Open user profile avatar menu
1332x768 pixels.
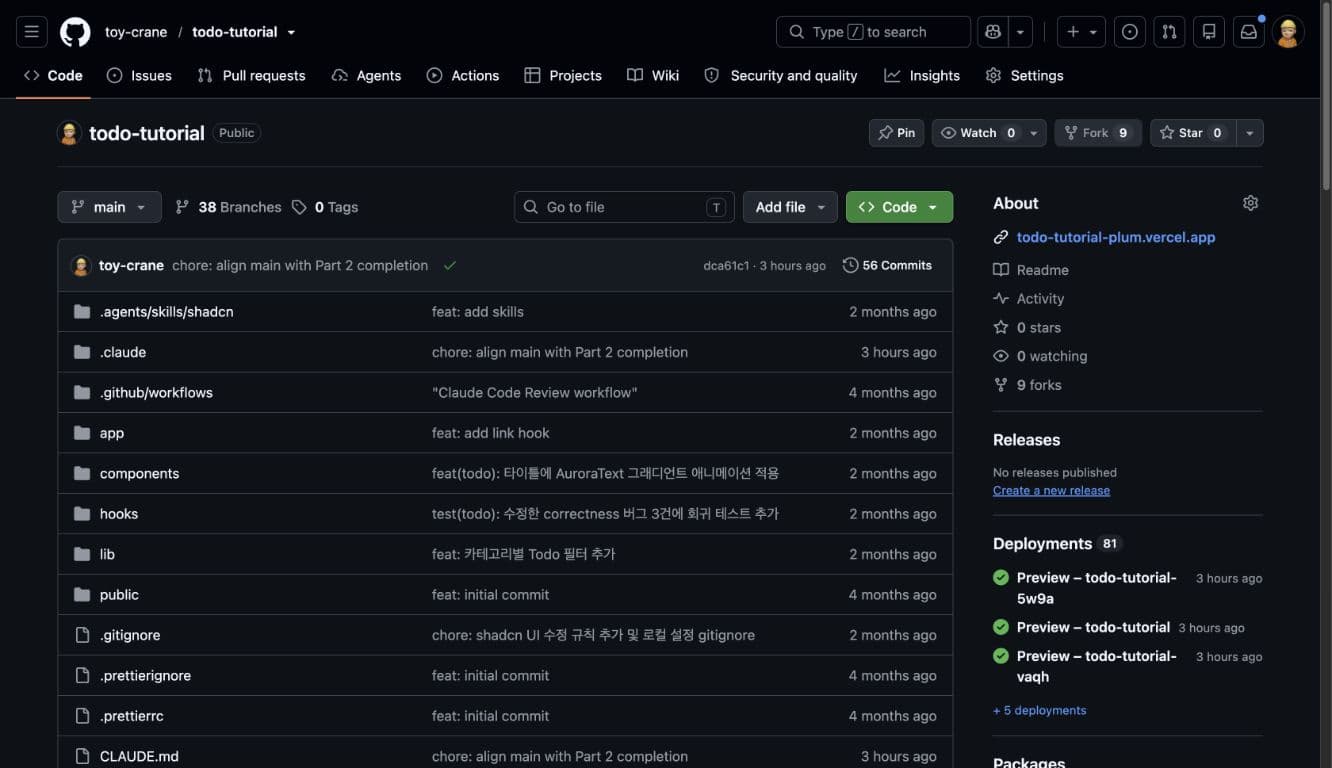(1288, 32)
